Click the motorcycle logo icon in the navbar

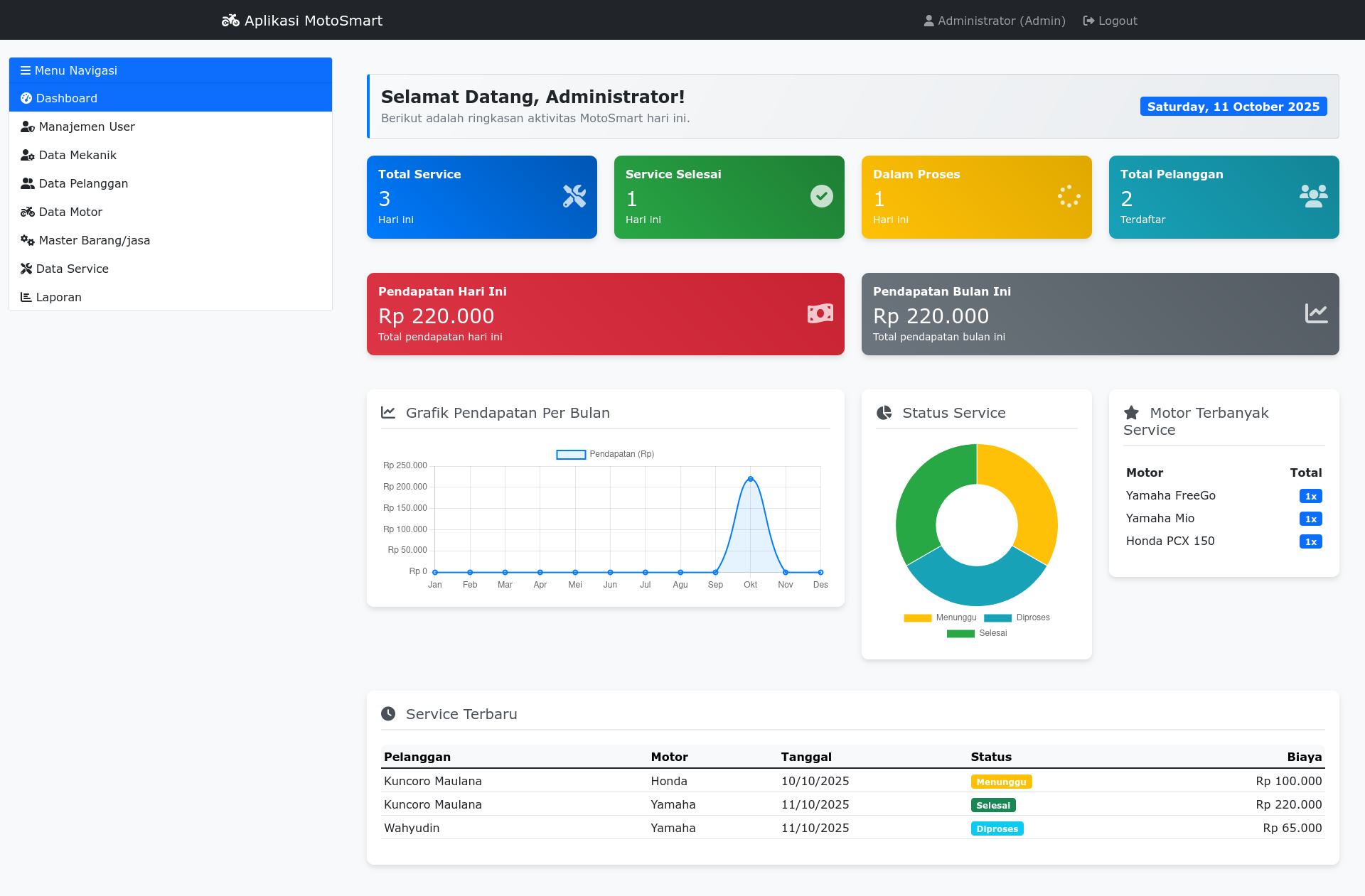pyautogui.click(x=230, y=21)
